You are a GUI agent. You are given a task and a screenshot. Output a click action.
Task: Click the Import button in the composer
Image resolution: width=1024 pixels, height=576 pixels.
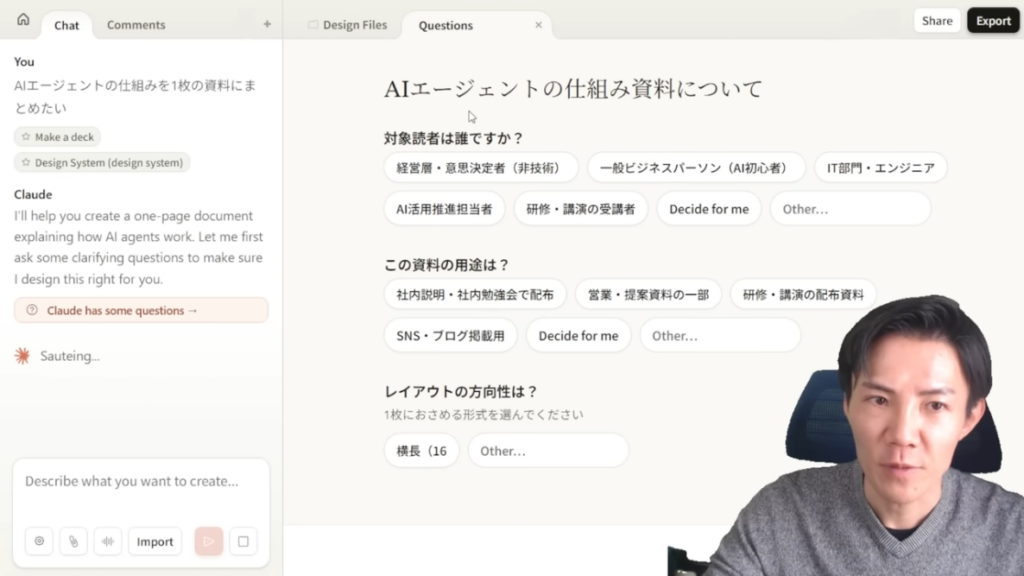155,541
